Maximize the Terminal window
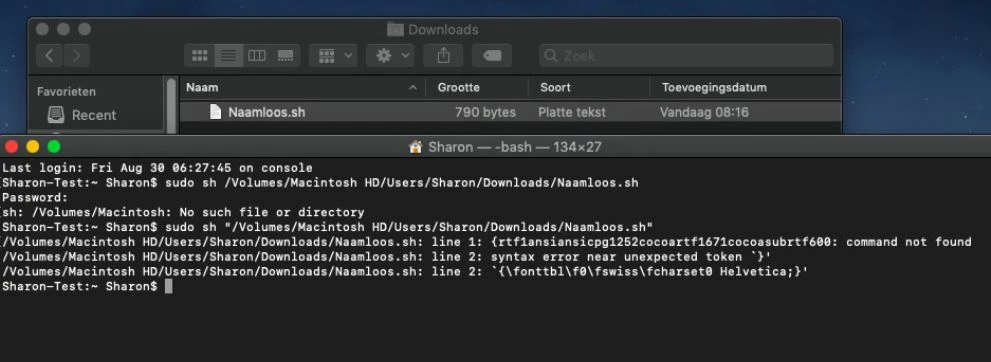 click(x=54, y=147)
